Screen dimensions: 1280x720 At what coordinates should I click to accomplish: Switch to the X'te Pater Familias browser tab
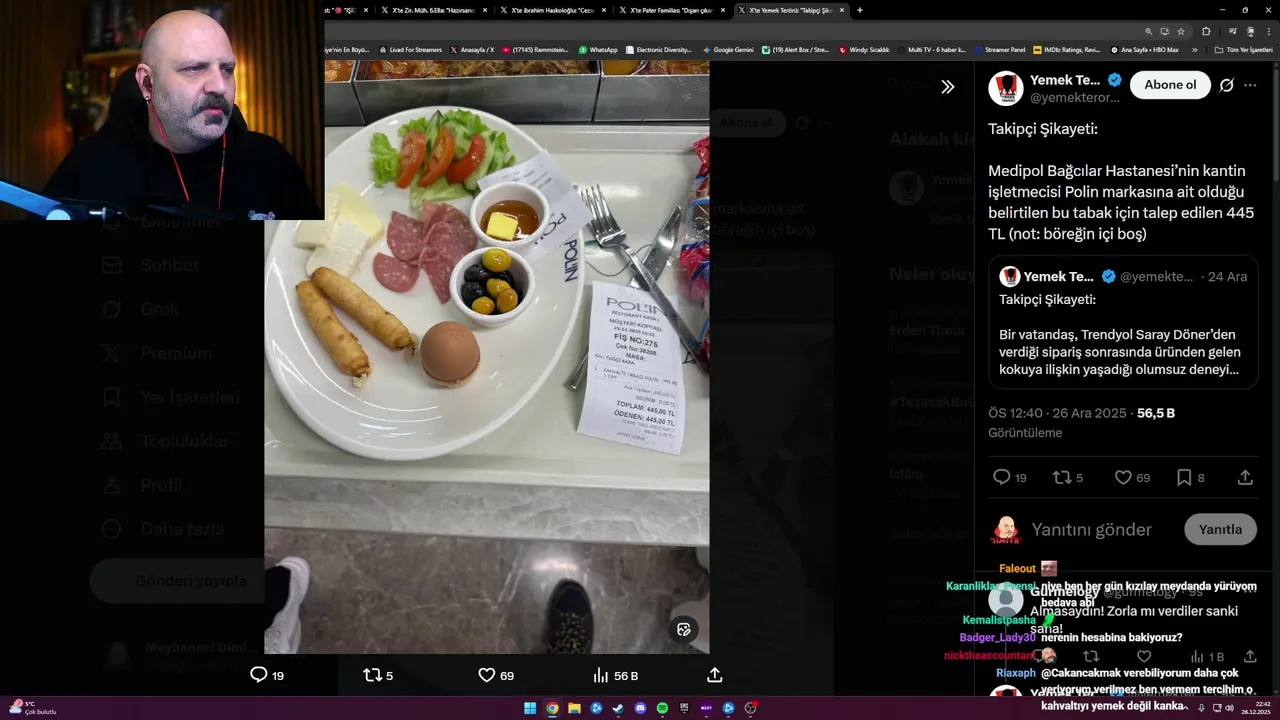tap(671, 10)
